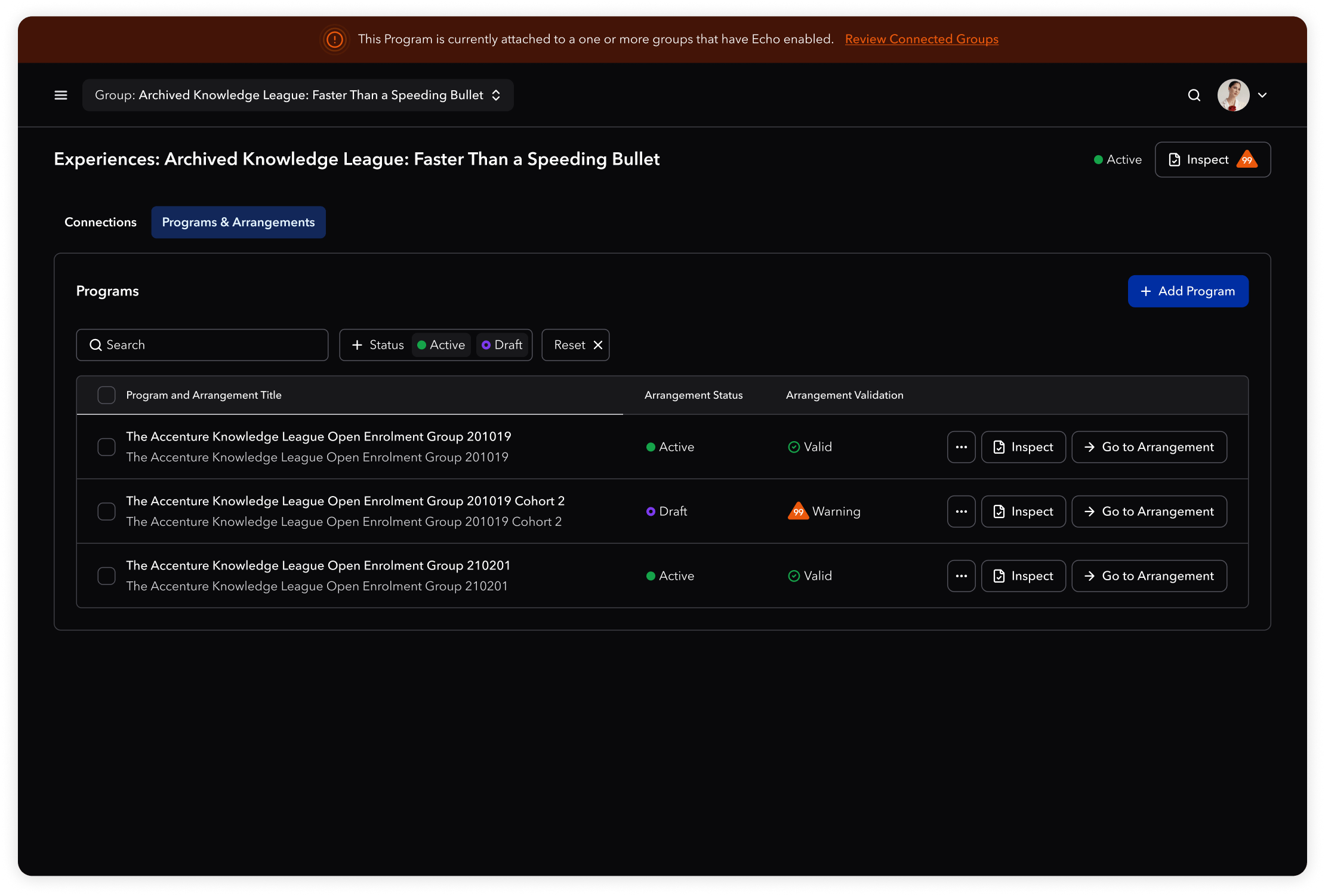Click the X icon on the Reset button
The image size is (1325, 896).
coord(598,345)
